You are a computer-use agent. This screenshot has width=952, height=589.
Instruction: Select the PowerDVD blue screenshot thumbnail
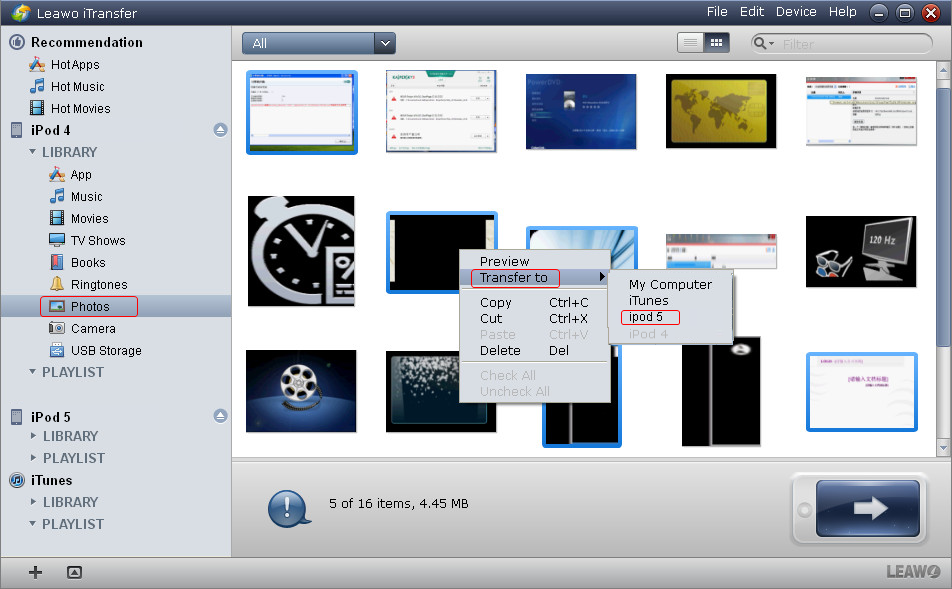point(581,112)
